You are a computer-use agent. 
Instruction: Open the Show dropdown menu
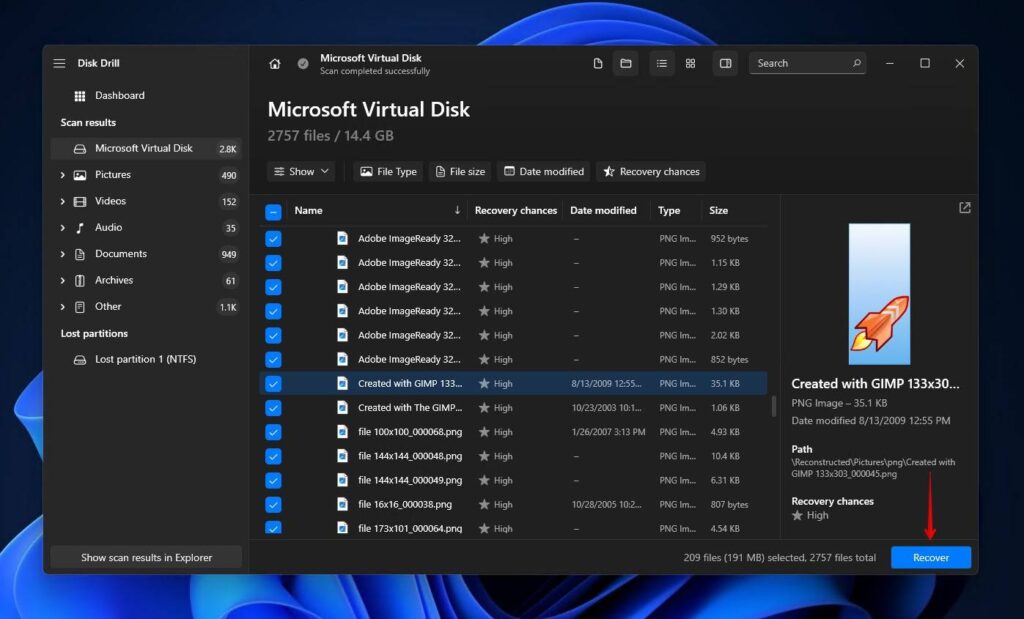pos(300,171)
